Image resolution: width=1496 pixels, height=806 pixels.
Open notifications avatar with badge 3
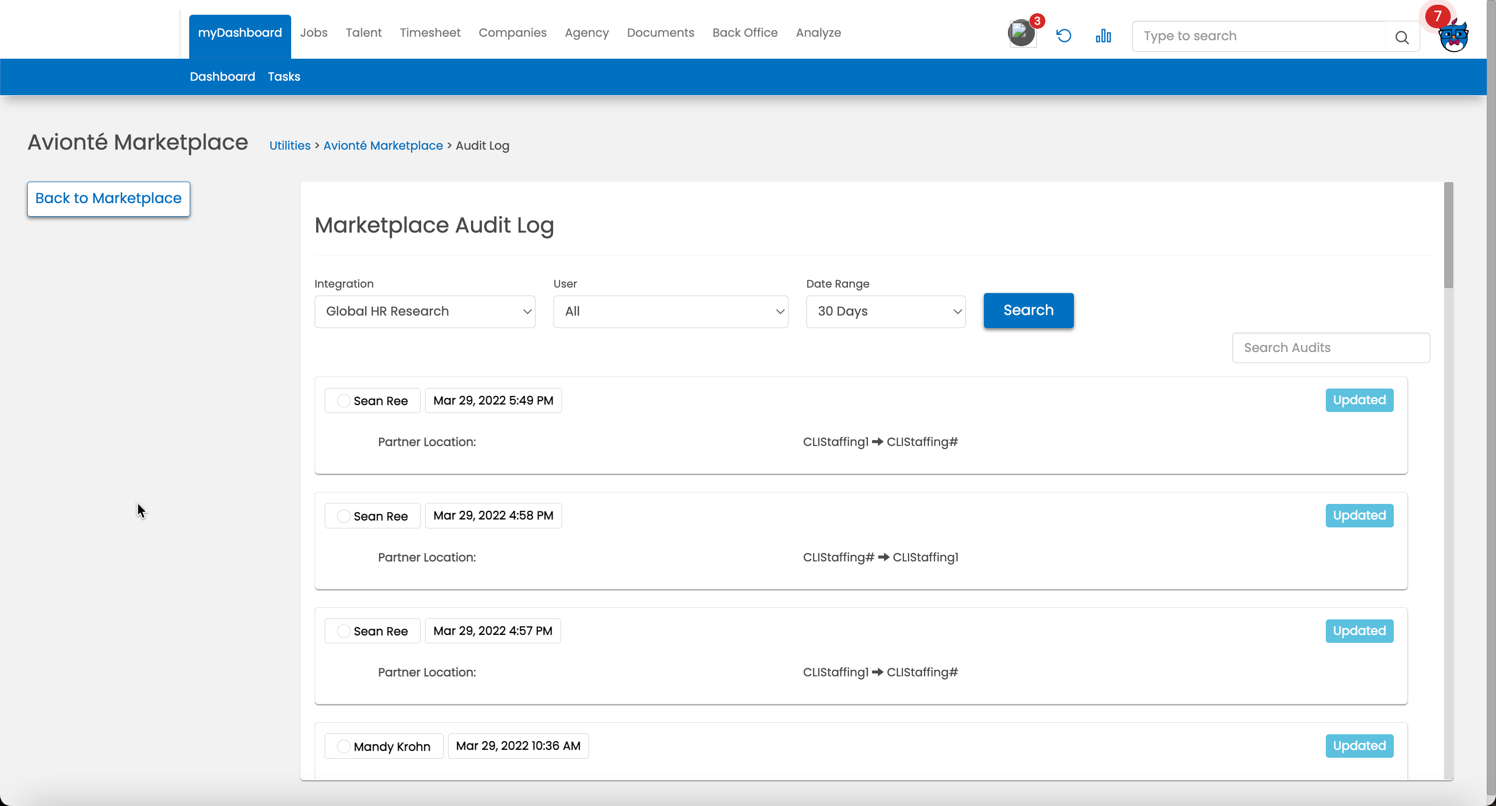click(1022, 33)
